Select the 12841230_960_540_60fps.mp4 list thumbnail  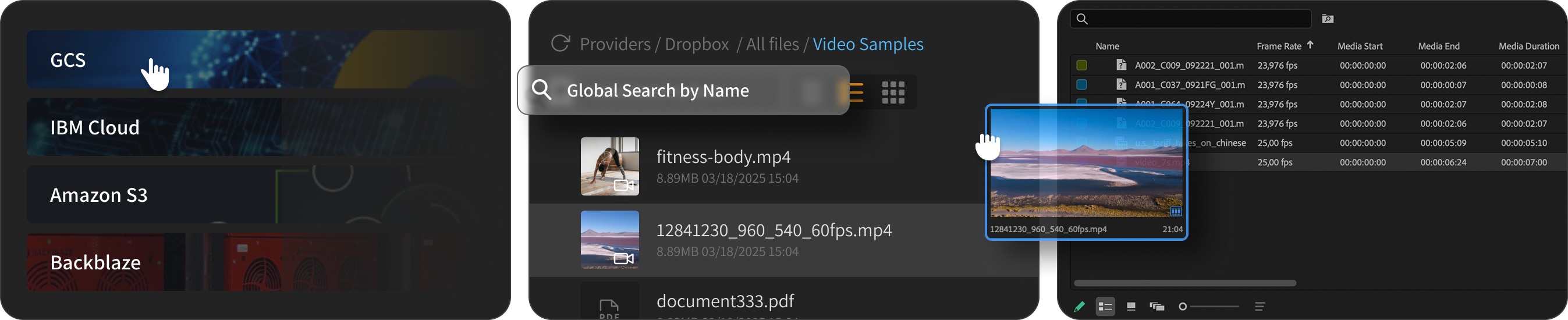tap(609, 240)
